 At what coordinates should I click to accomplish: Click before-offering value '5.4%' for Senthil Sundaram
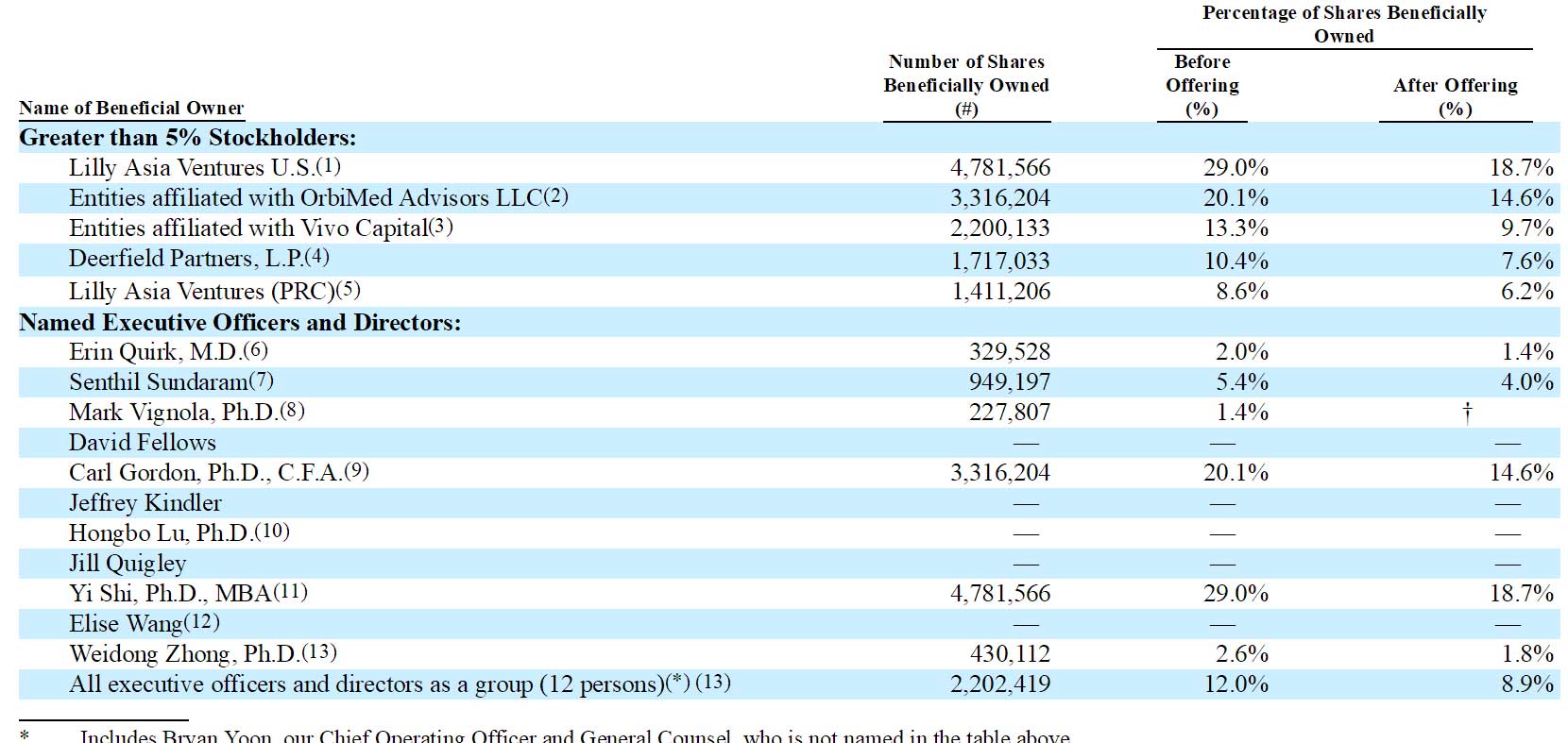click(x=1242, y=381)
